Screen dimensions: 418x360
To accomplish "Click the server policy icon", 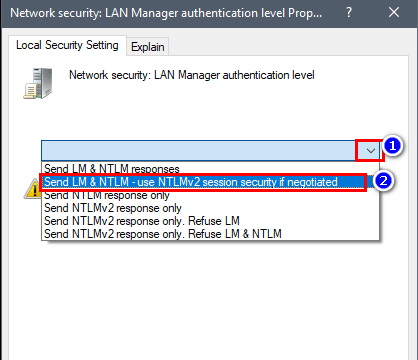I will (38, 83).
